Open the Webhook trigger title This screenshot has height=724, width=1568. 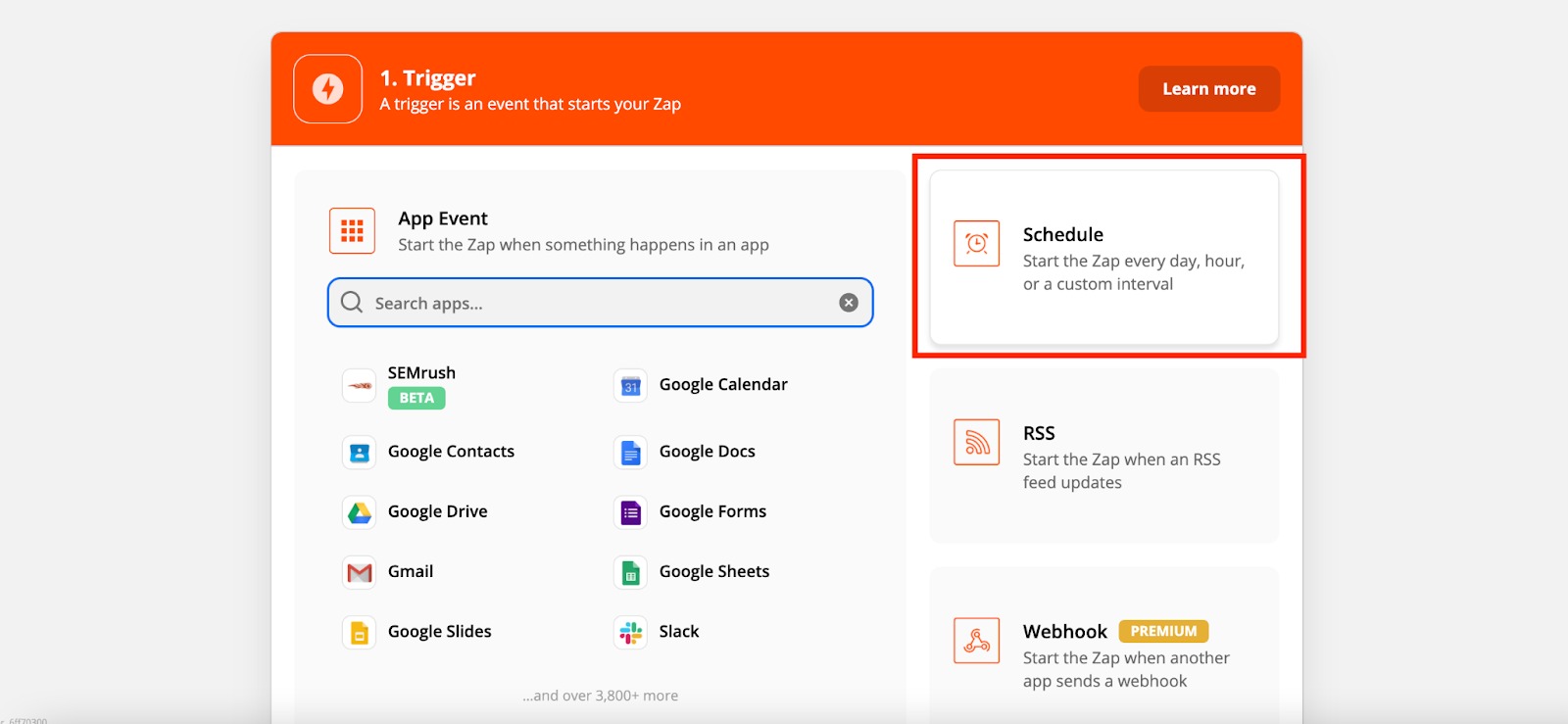pos(1064,632)
